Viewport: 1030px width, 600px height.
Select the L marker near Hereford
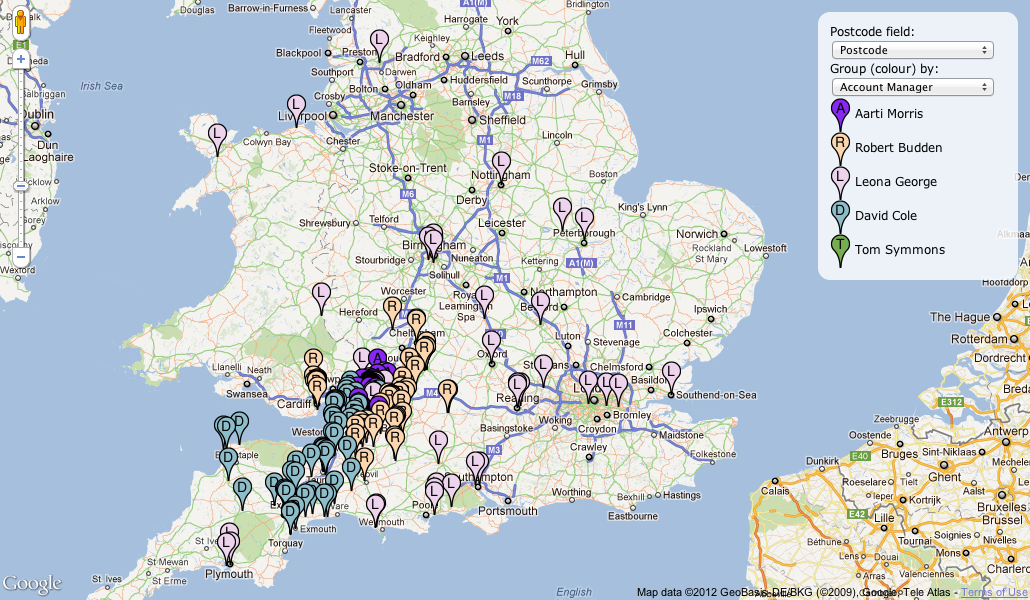[321, 294]
